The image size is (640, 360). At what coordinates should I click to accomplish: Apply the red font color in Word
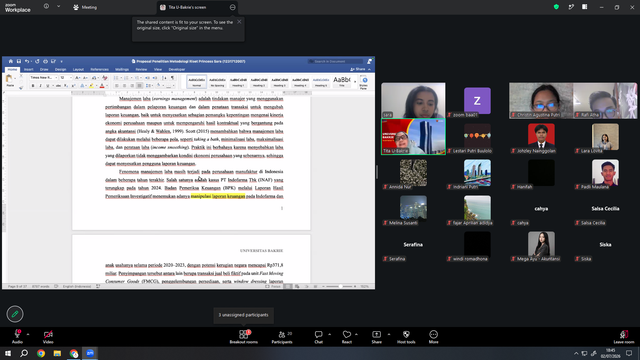[x=102, y=86]
